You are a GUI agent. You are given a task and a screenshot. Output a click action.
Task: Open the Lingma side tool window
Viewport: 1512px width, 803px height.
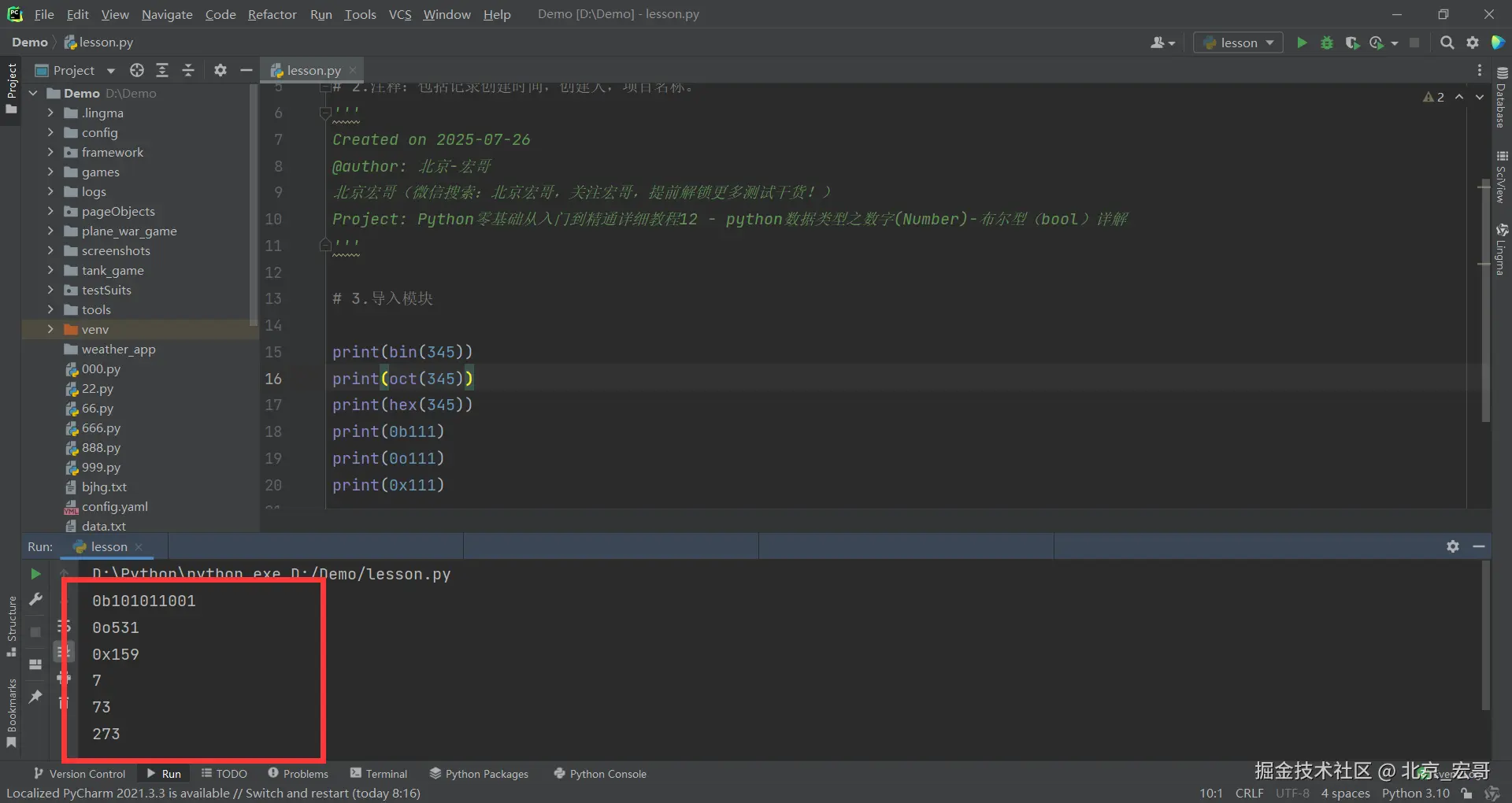[x=1502, y=249]
